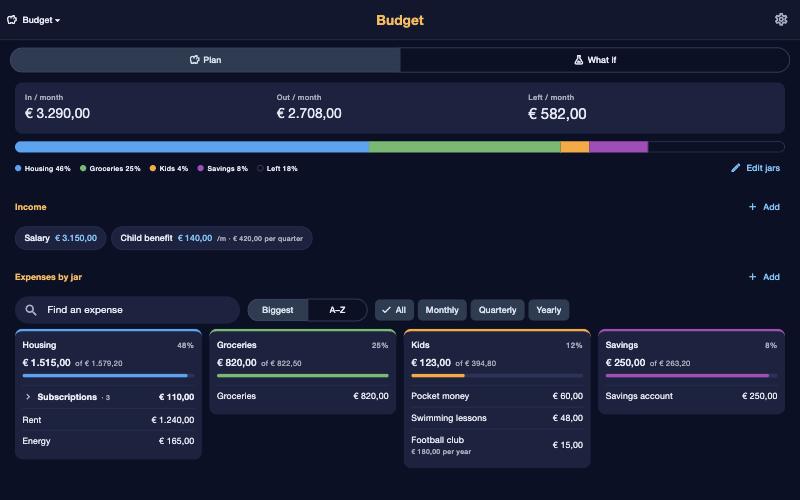Click the Groceries jar progress bar
The height and width of the screenshot is (500, 800).
coord(303,376)
